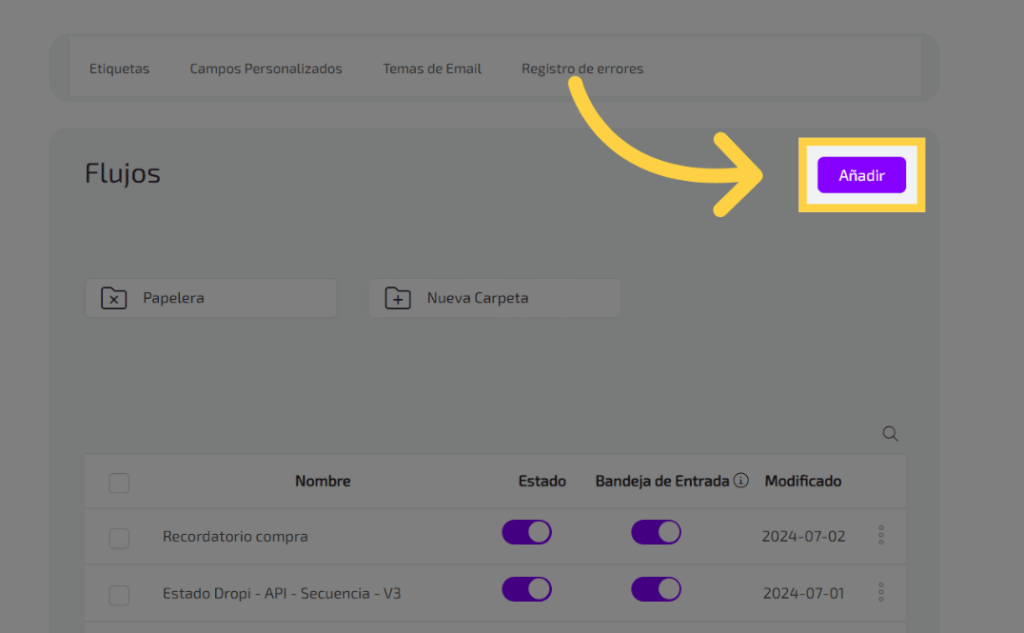Open the Recordatorio compra flow

tap(235, 537)
